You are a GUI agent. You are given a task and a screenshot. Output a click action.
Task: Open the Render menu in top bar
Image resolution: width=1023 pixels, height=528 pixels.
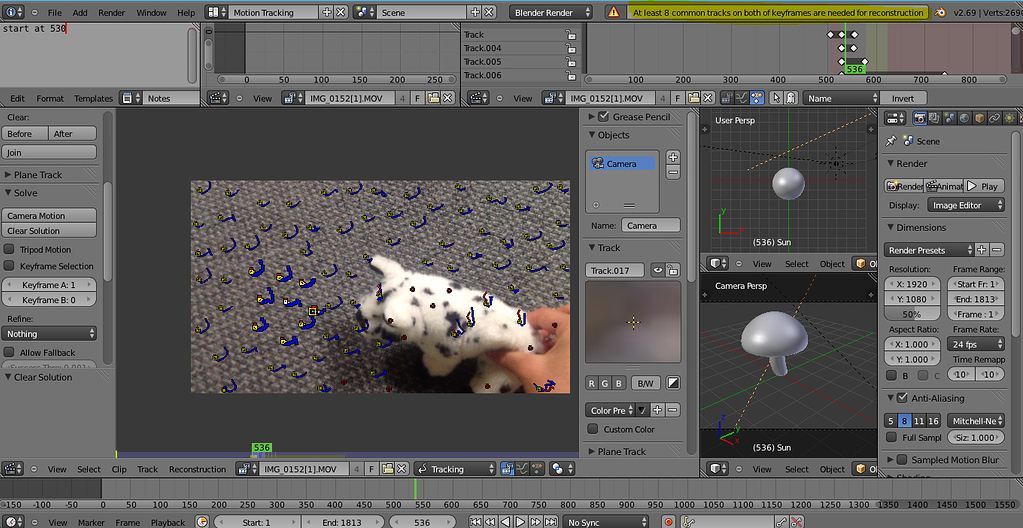click(x=112, y=12)
